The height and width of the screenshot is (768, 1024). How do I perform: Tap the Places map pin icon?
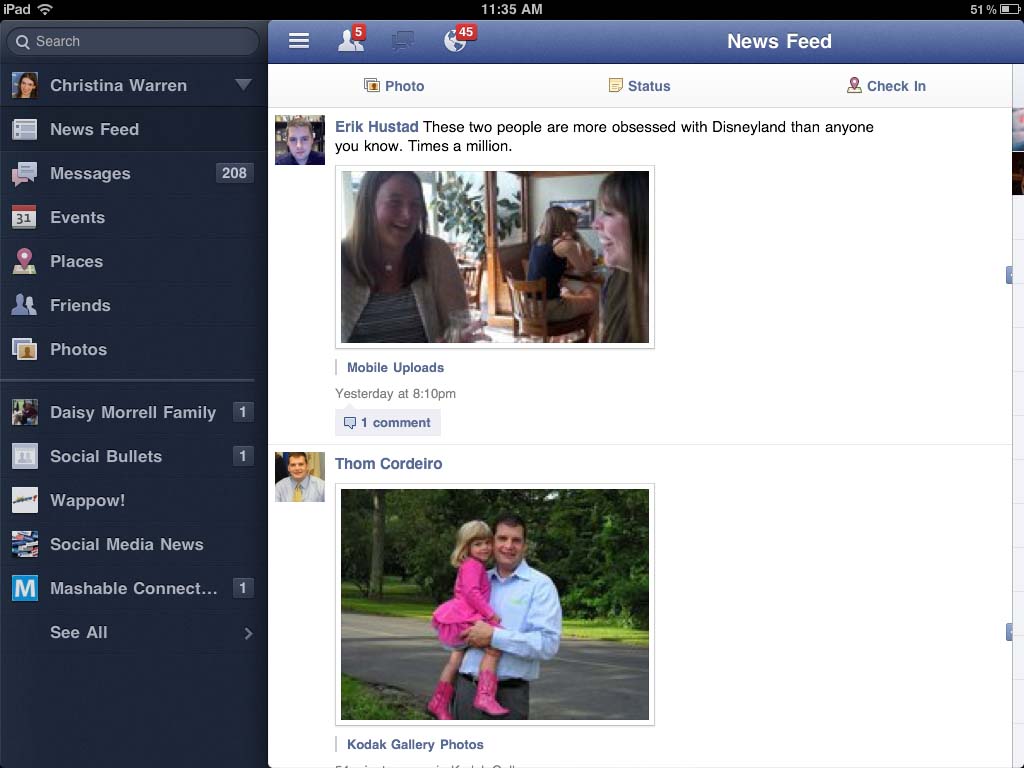coord(25,261)
